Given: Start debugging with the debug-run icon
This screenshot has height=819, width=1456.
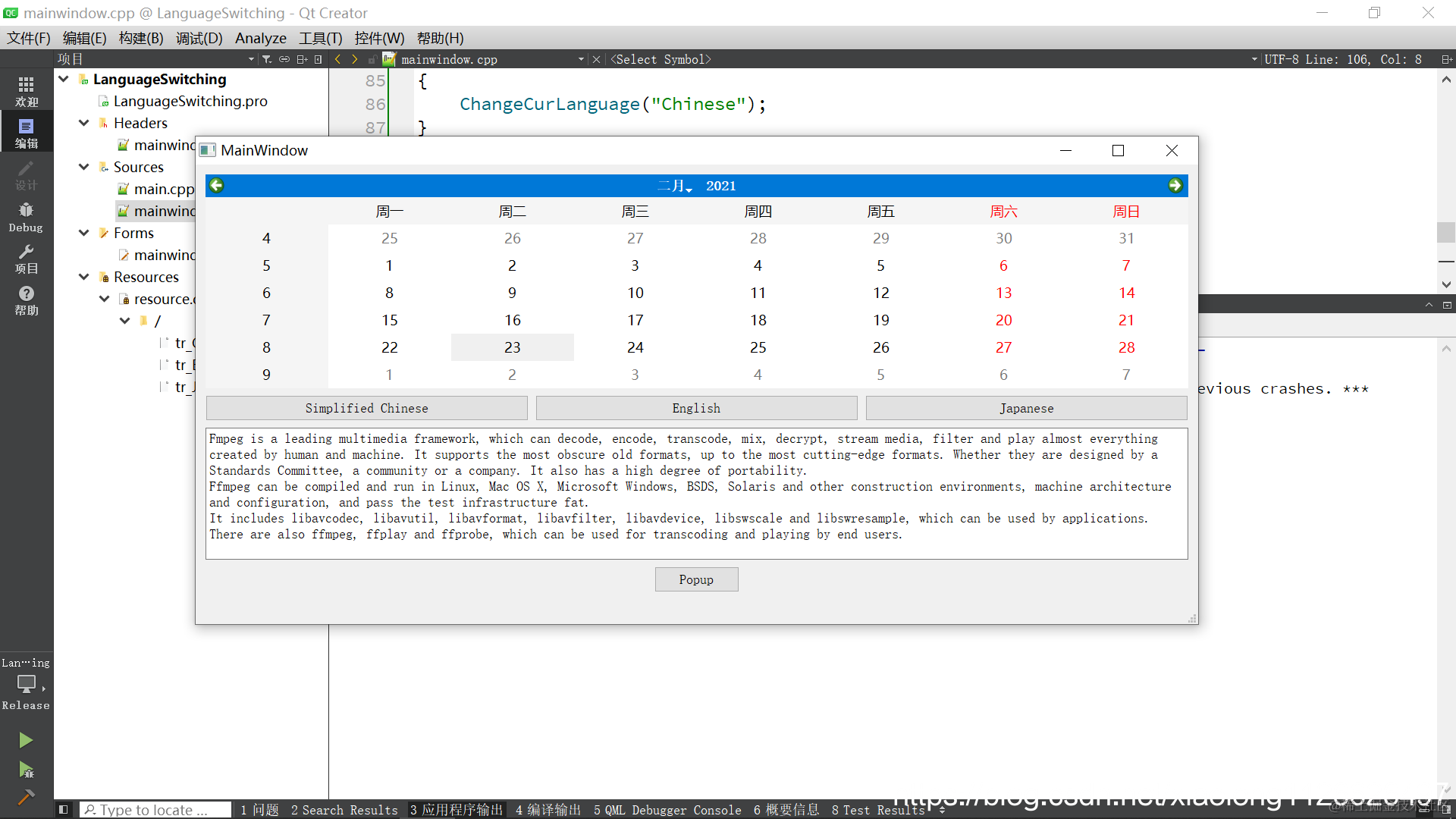Looking at the screenshot, I should [26, 770].
